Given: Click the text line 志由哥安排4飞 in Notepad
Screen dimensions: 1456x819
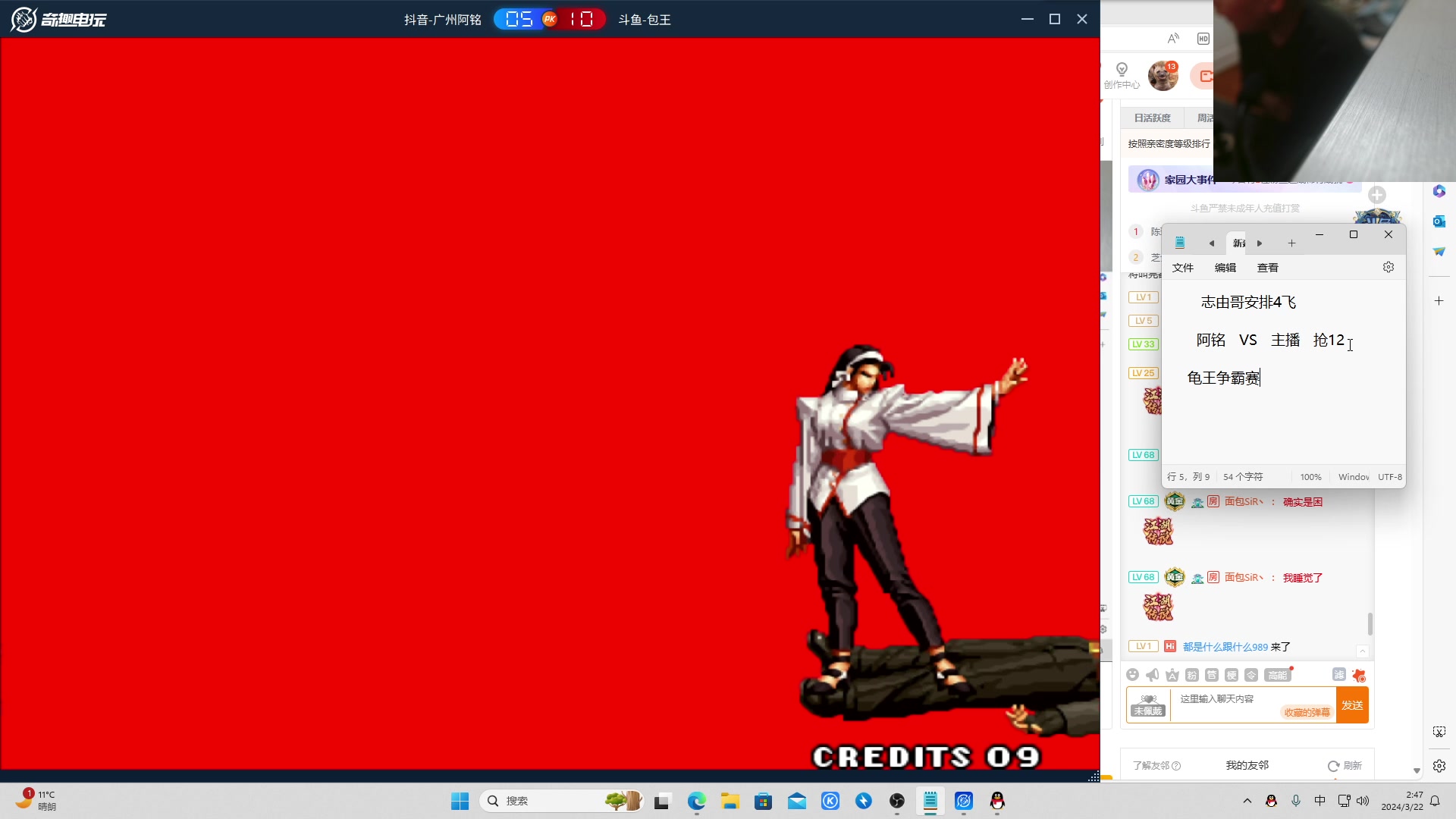Looking at the screenshot, I should point(1248,302).
